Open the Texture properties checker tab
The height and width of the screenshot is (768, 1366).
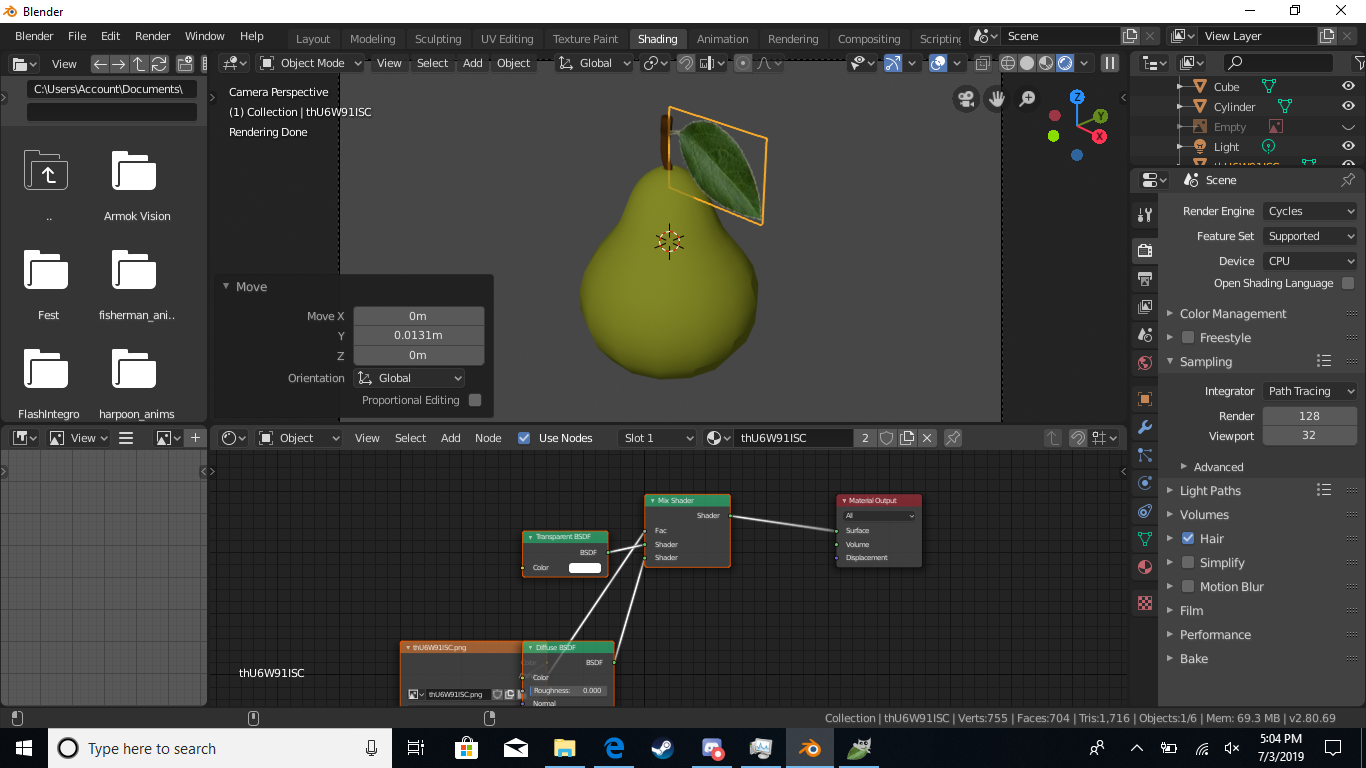(x=1145, y=604)
